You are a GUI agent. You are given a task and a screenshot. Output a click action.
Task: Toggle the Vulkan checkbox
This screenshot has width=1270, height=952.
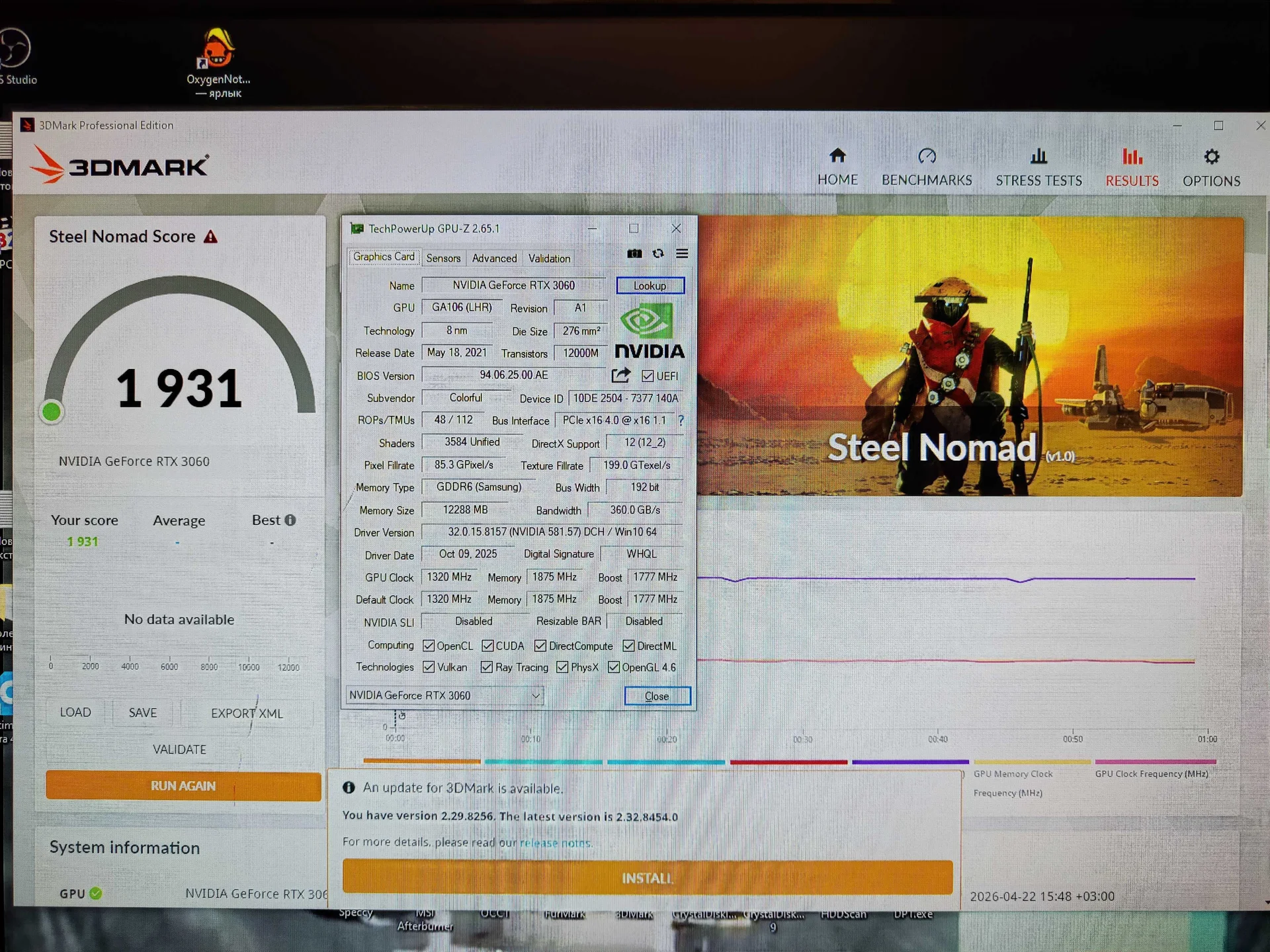(429, 667)
